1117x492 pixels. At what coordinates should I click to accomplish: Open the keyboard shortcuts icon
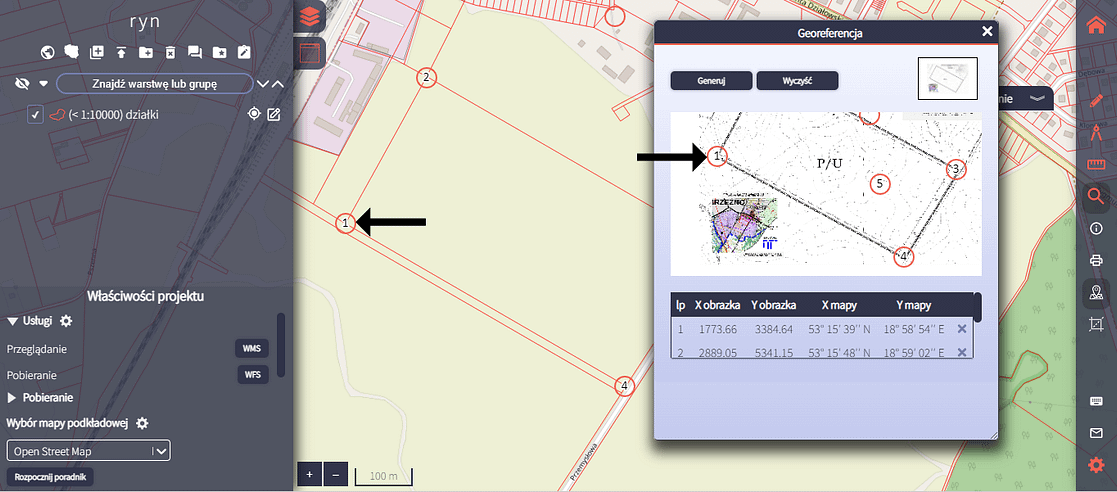[1096, 401]
